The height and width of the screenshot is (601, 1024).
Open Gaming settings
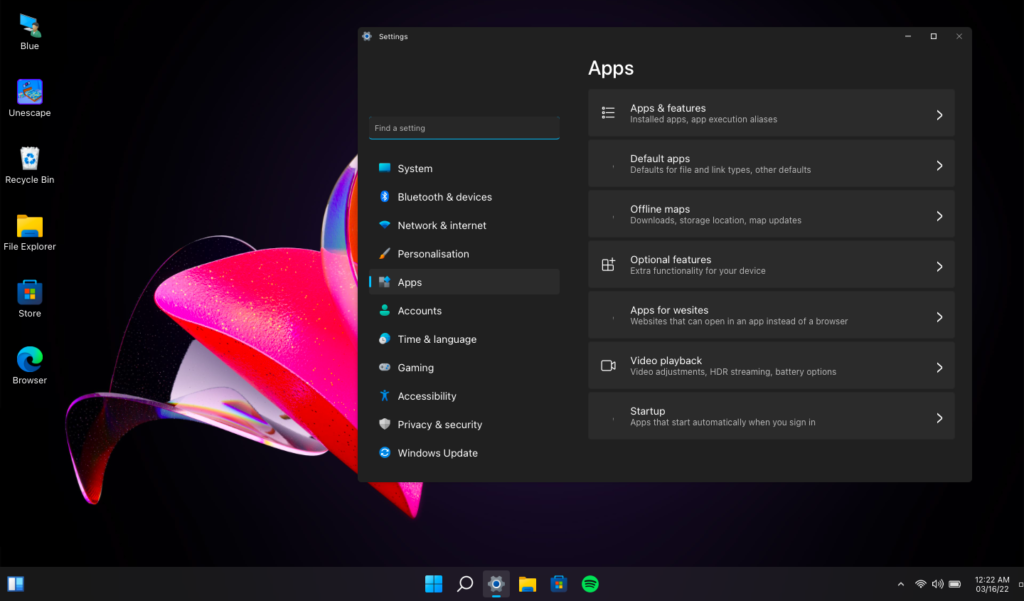[464, 368]
